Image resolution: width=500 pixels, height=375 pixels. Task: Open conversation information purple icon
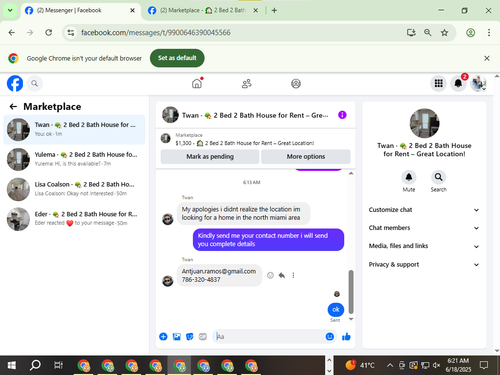click(x=342, y=115)
